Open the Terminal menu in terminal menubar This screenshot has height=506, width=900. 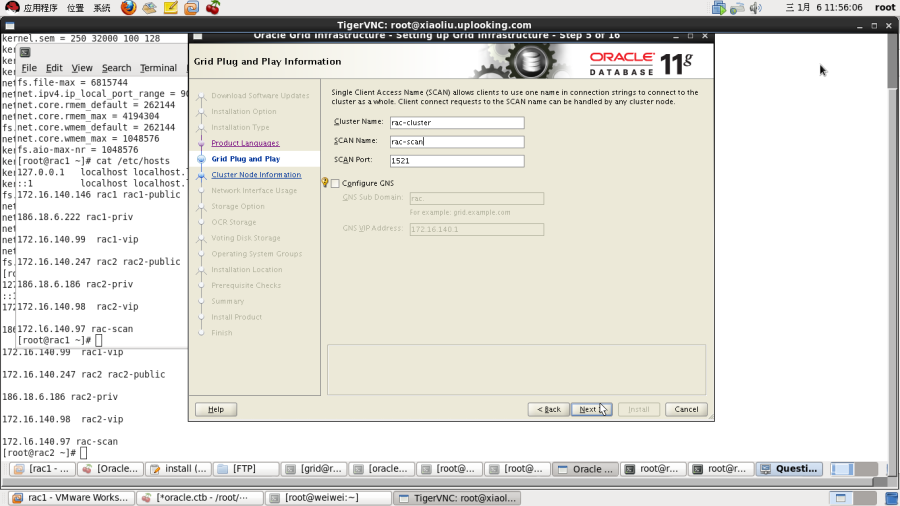click(158, 68)
